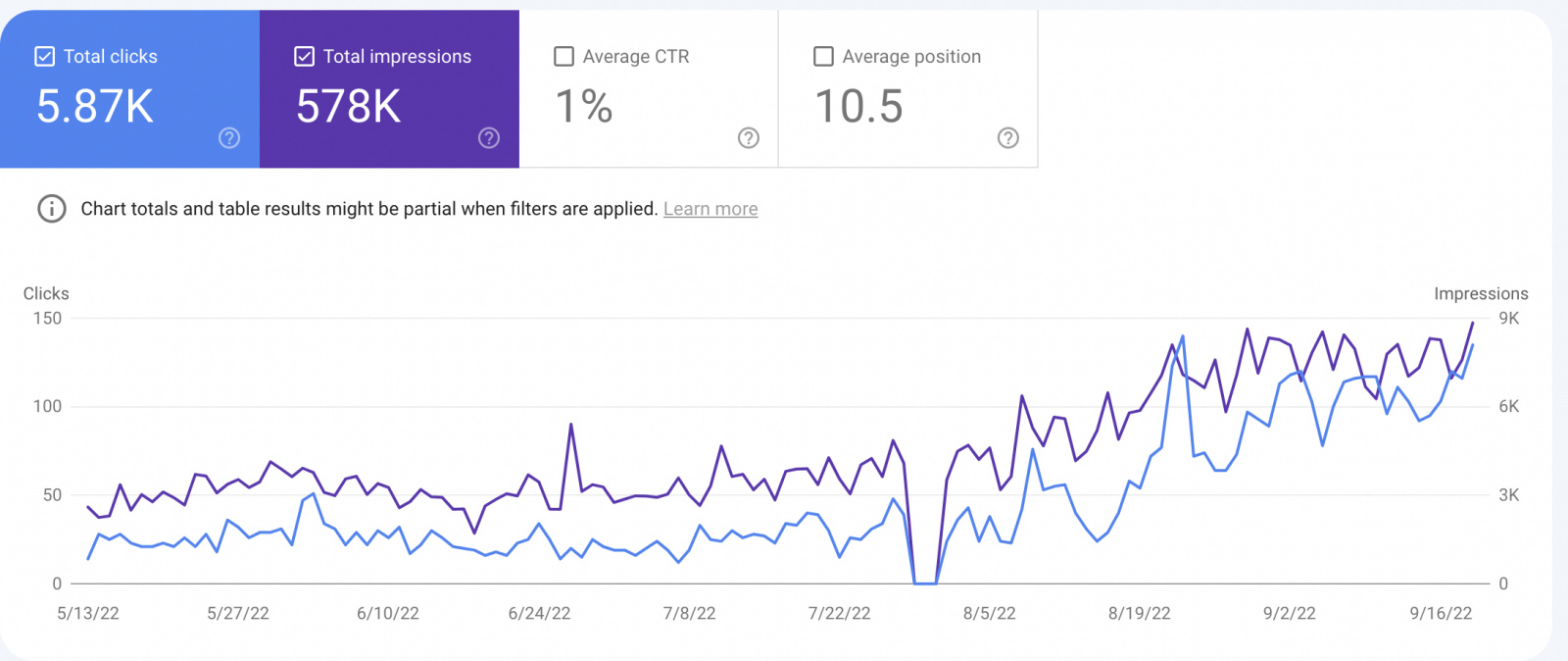The width and height of the screenshot is (1568, 661).
Task: Click the Clicks axis title
Action: click(x=46, y=293)
